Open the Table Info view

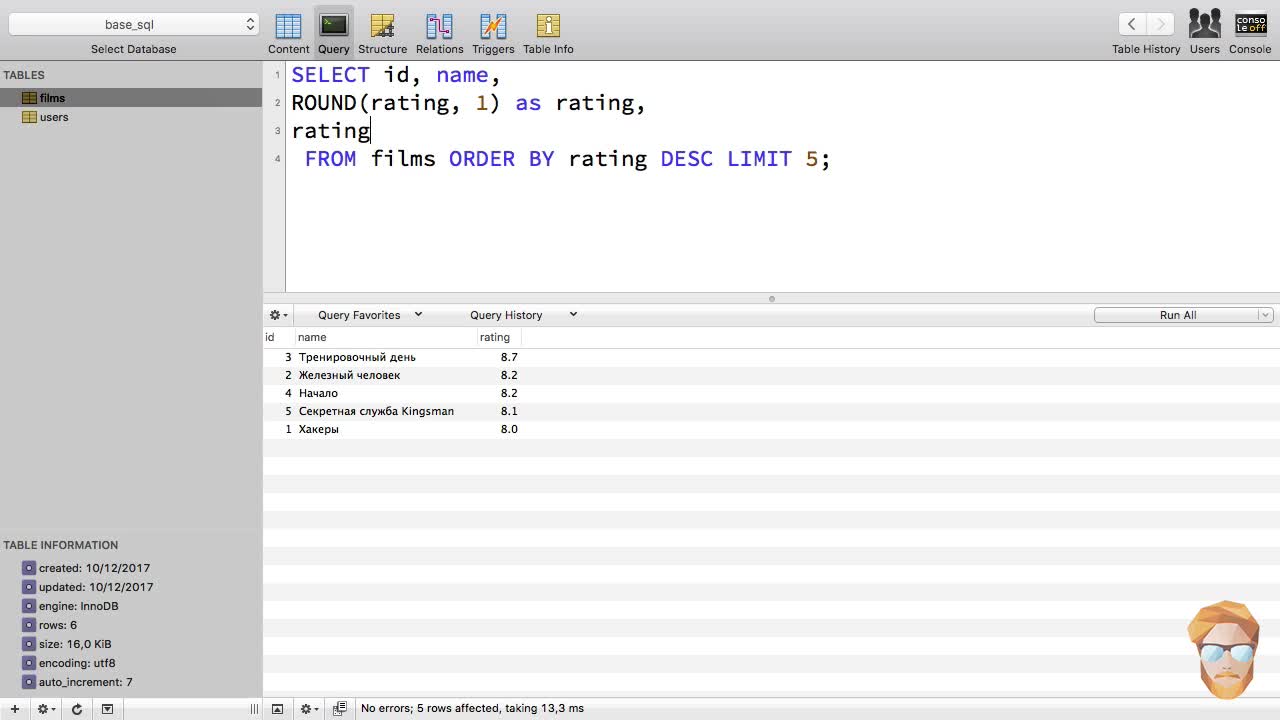[x=548, y=33]
